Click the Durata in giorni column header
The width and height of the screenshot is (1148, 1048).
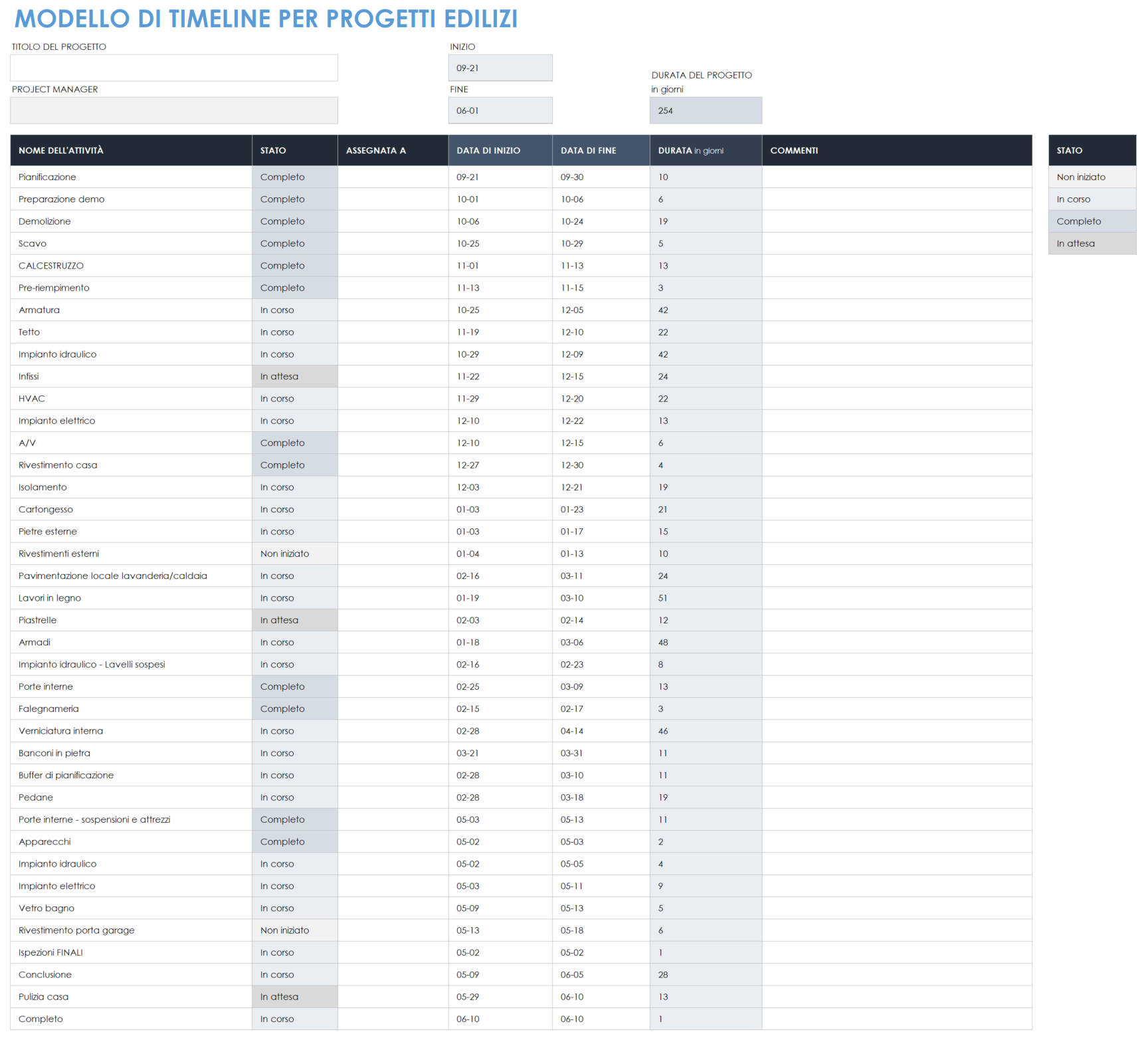point(706,150)
